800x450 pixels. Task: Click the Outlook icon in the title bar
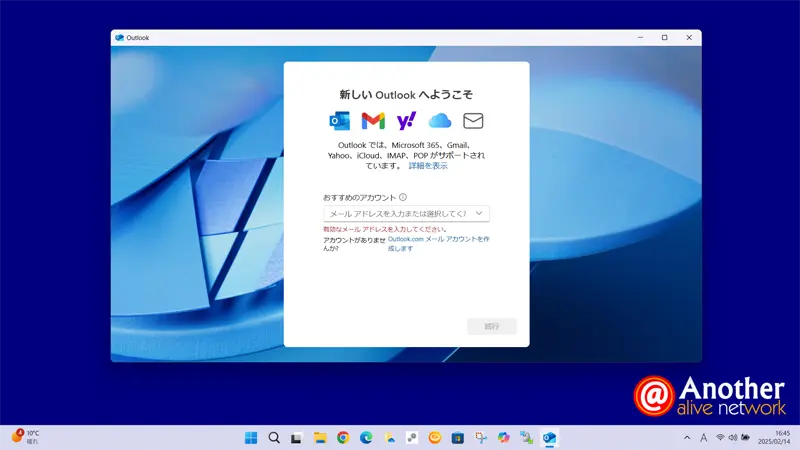point(119,38)
